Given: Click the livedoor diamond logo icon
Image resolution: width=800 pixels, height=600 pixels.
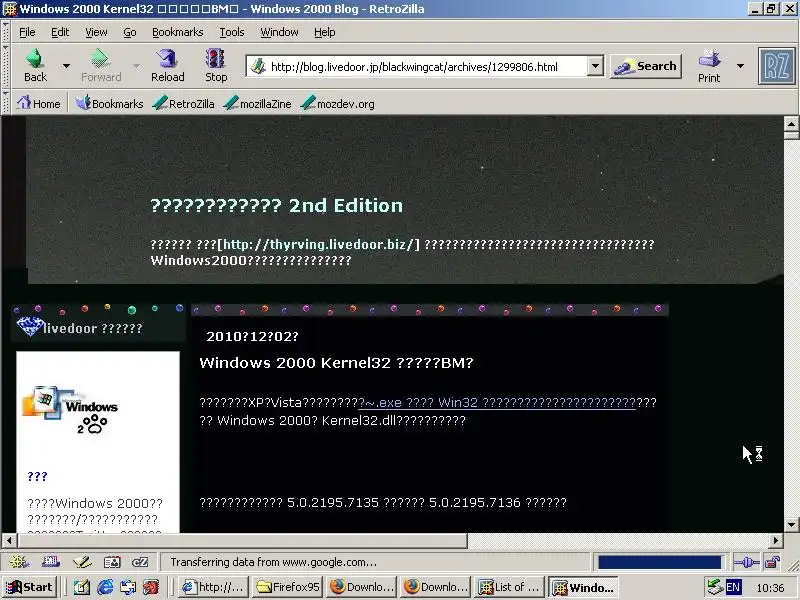Looking at the screenshot, I should [x=29, y=327].
